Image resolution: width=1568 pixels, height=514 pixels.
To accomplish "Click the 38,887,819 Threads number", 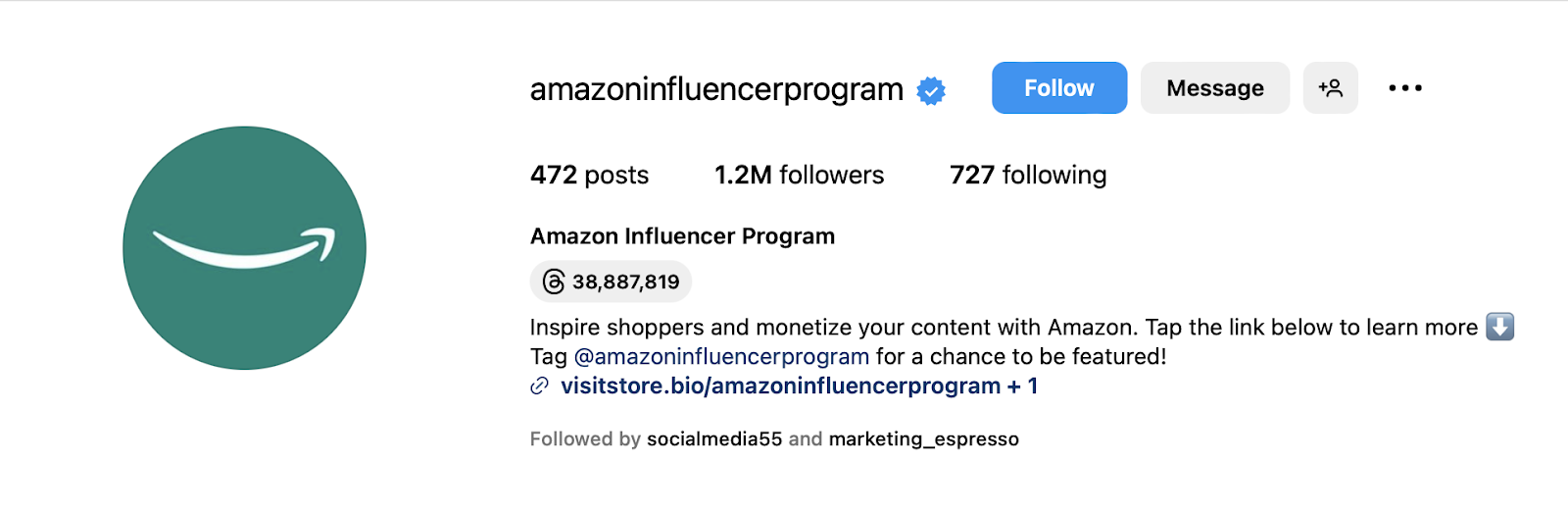I will pos(625,283).
